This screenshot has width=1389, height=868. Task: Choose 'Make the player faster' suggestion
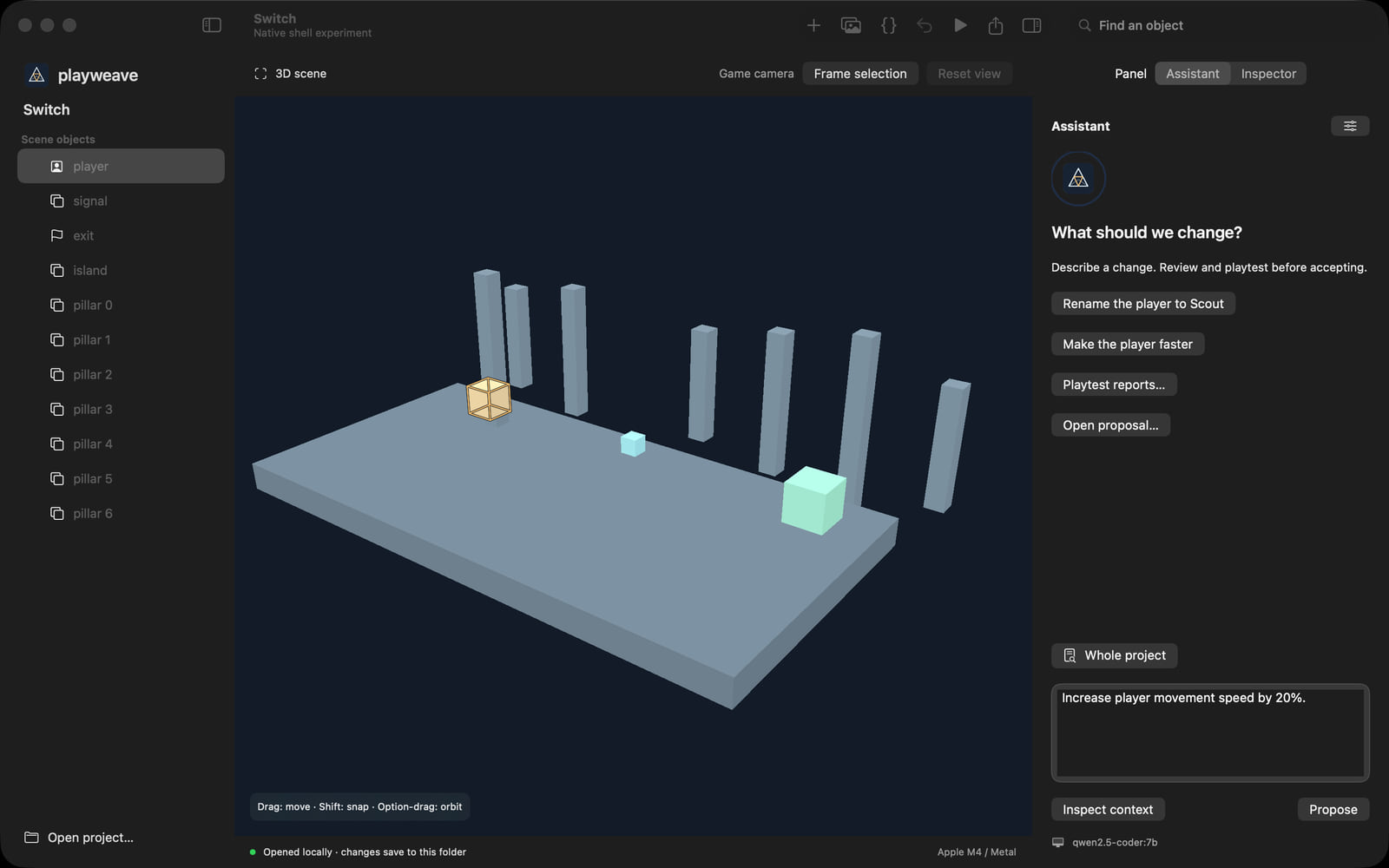[1128, 345]
